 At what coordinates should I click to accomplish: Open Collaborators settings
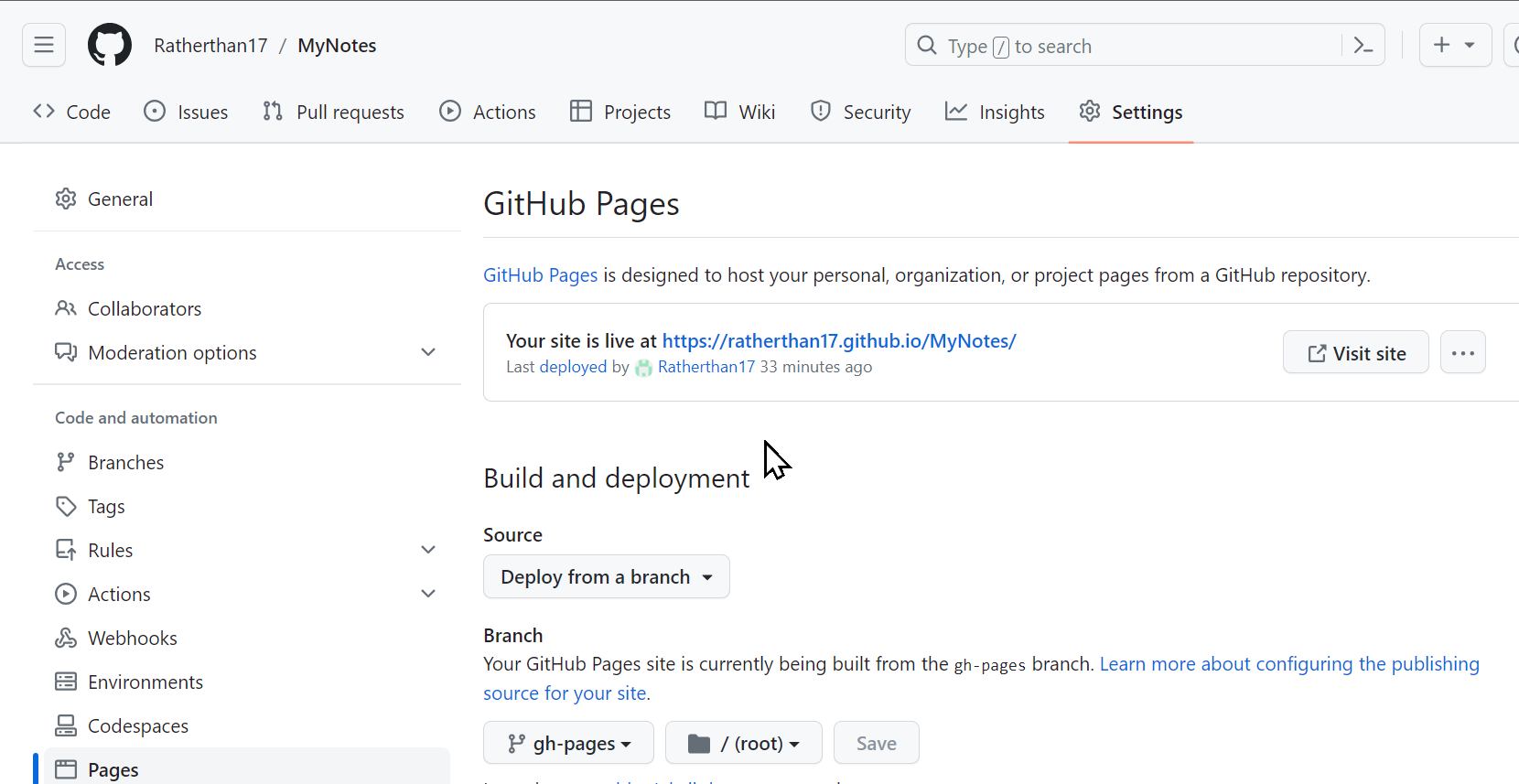pos(247,308)
